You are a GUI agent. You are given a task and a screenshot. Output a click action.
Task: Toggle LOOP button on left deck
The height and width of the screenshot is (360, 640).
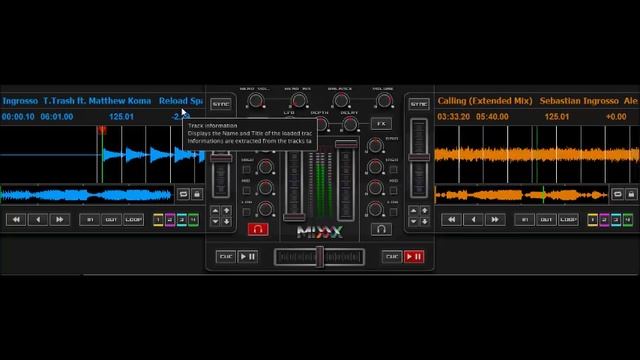tap(133, 220)
